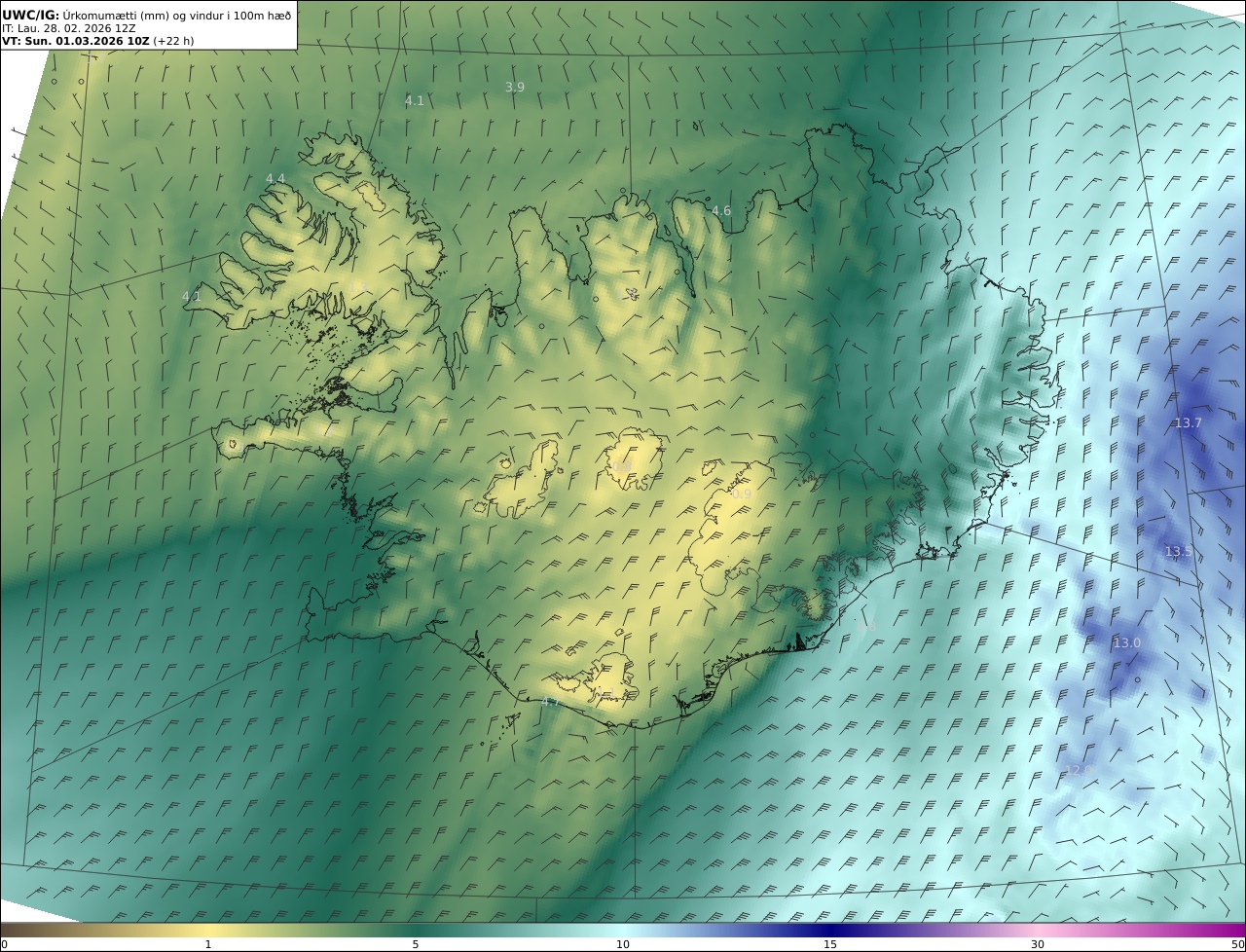This screenshot has height=952, width=1246.
Task: Click the 0.9 value label on the glacier
Action: [742, 494]
